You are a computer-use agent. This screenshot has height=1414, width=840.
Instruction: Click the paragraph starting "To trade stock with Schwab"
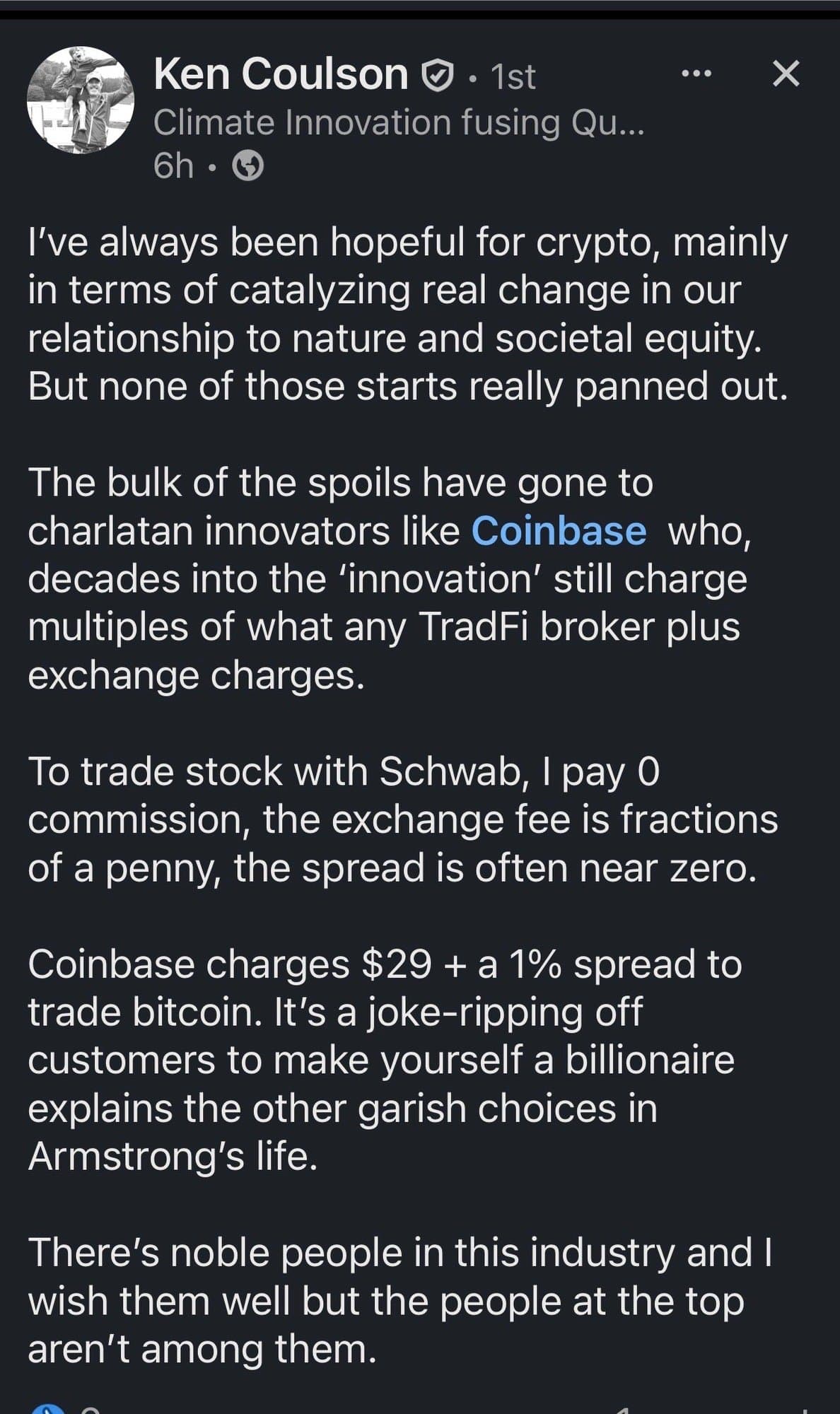[403, 819]
